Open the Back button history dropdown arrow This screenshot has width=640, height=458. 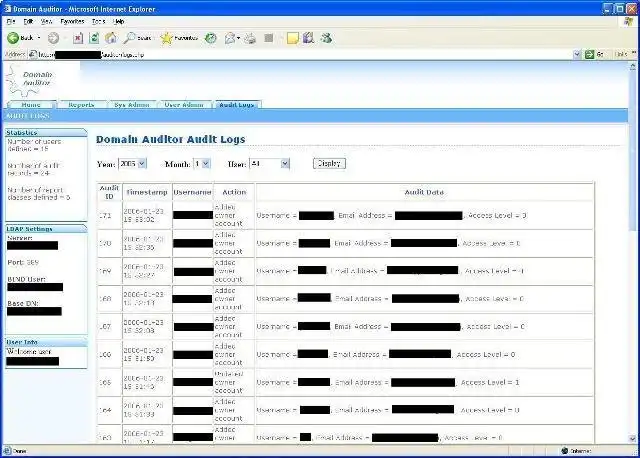pos(39,38)
